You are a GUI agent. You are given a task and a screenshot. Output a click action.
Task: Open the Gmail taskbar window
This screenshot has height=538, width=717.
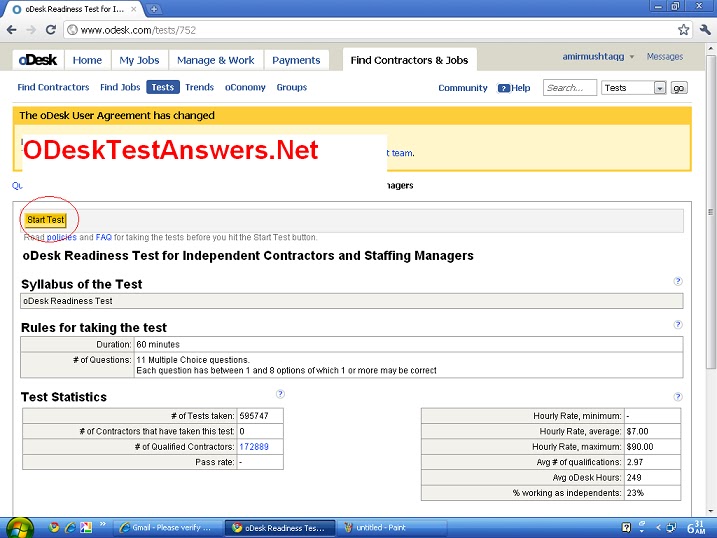tap(167, 527)
